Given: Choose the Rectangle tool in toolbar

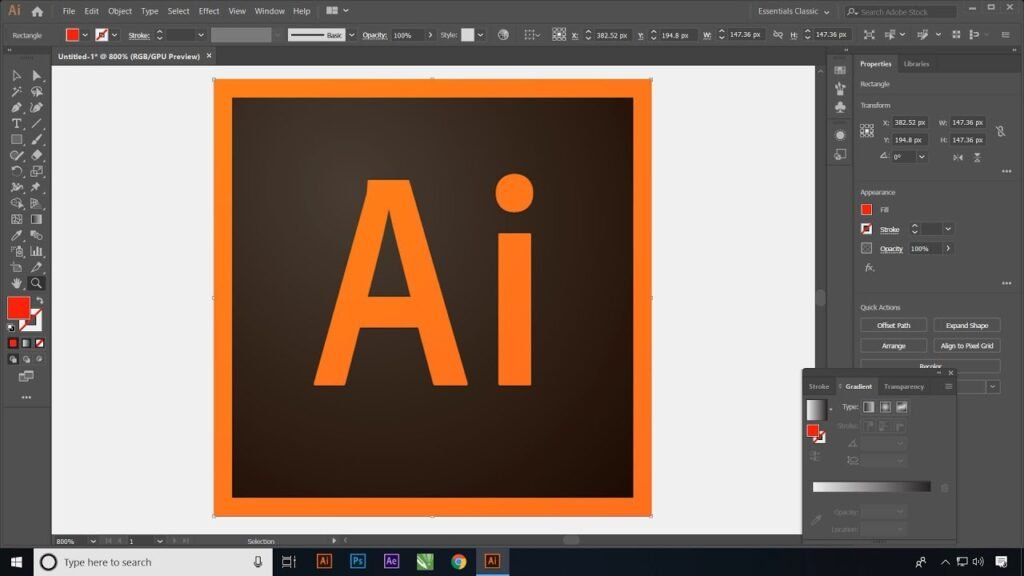Looking at the screenshot, I should (x=16, y=140).
